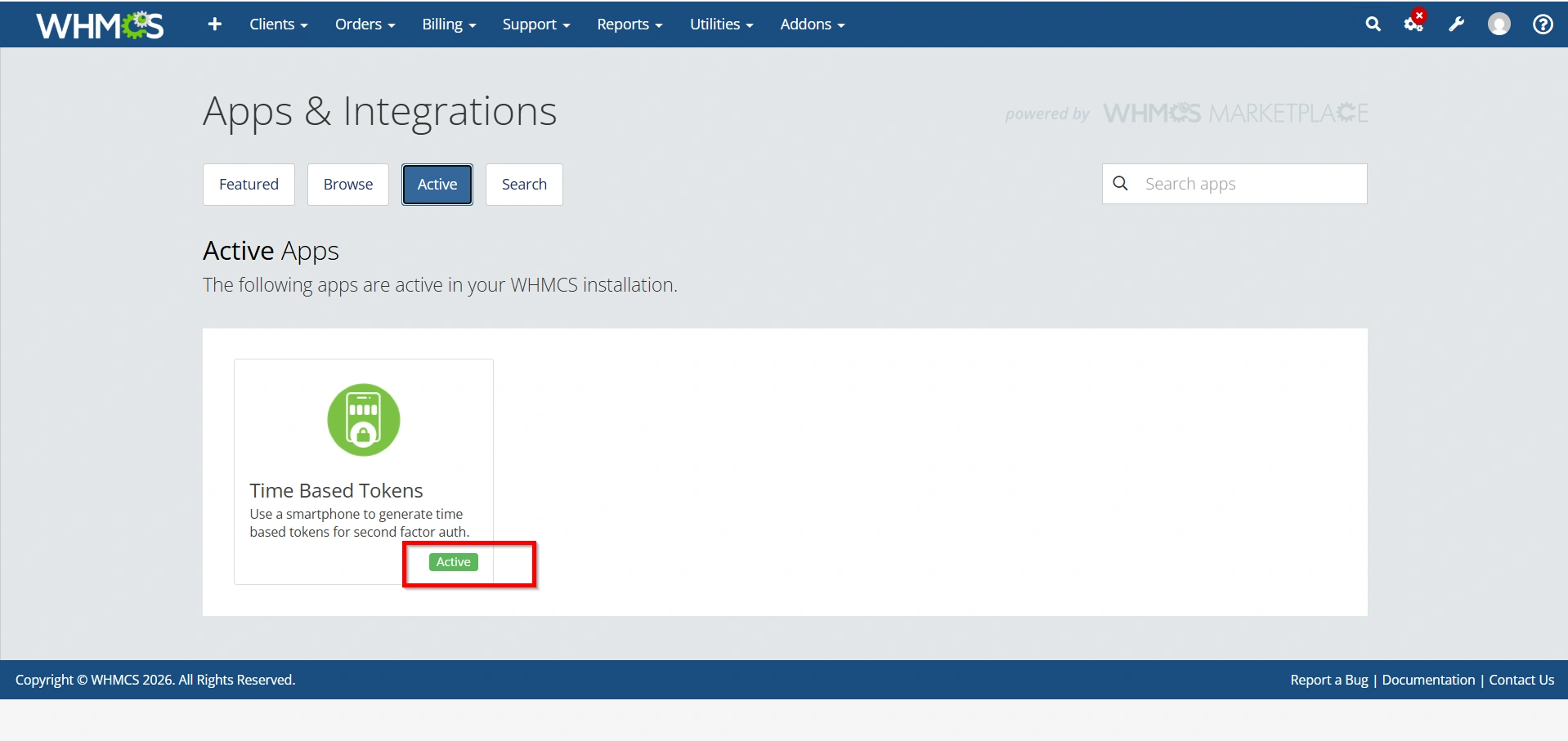Viewport: 1568px width, 741px height.
Task: Expand the Billing dropdown menu
Action: (449, 25)
